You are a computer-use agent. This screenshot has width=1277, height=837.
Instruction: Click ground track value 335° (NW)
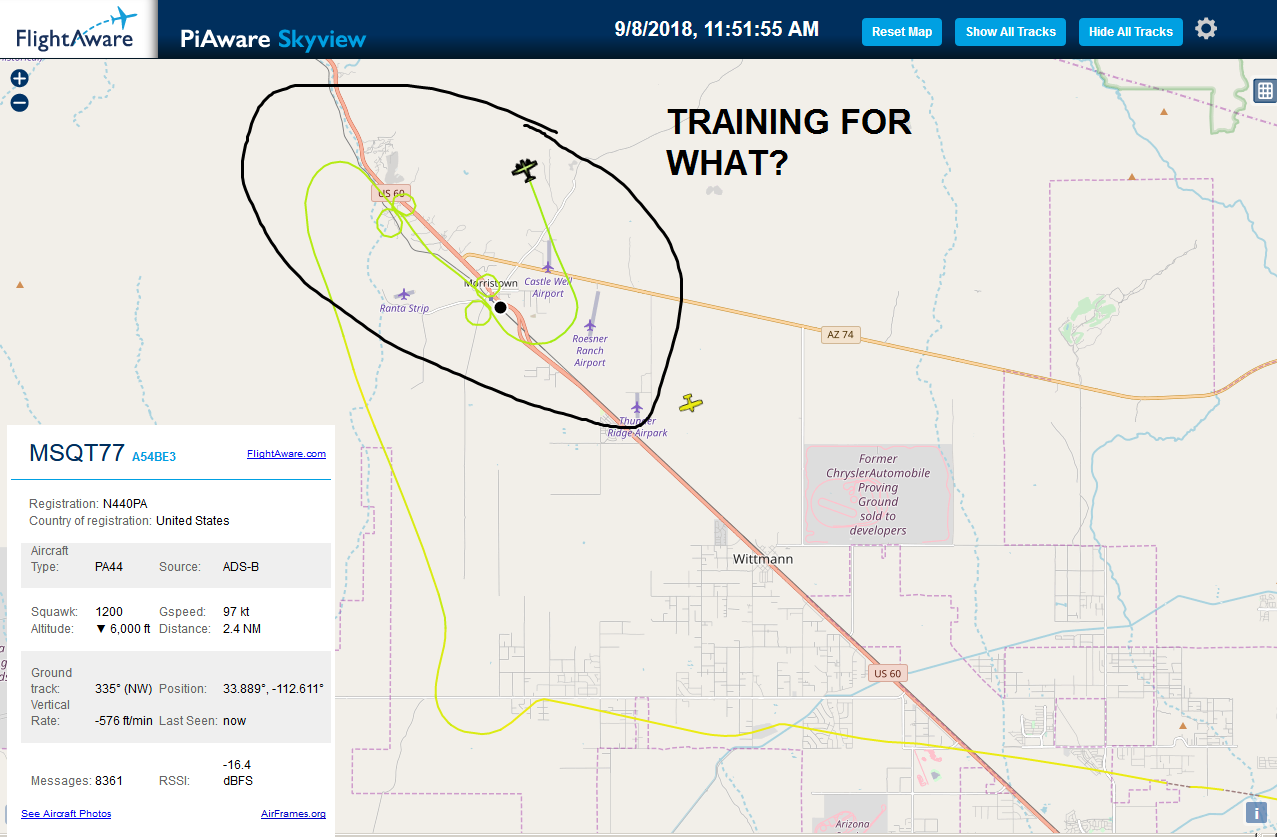124,689
